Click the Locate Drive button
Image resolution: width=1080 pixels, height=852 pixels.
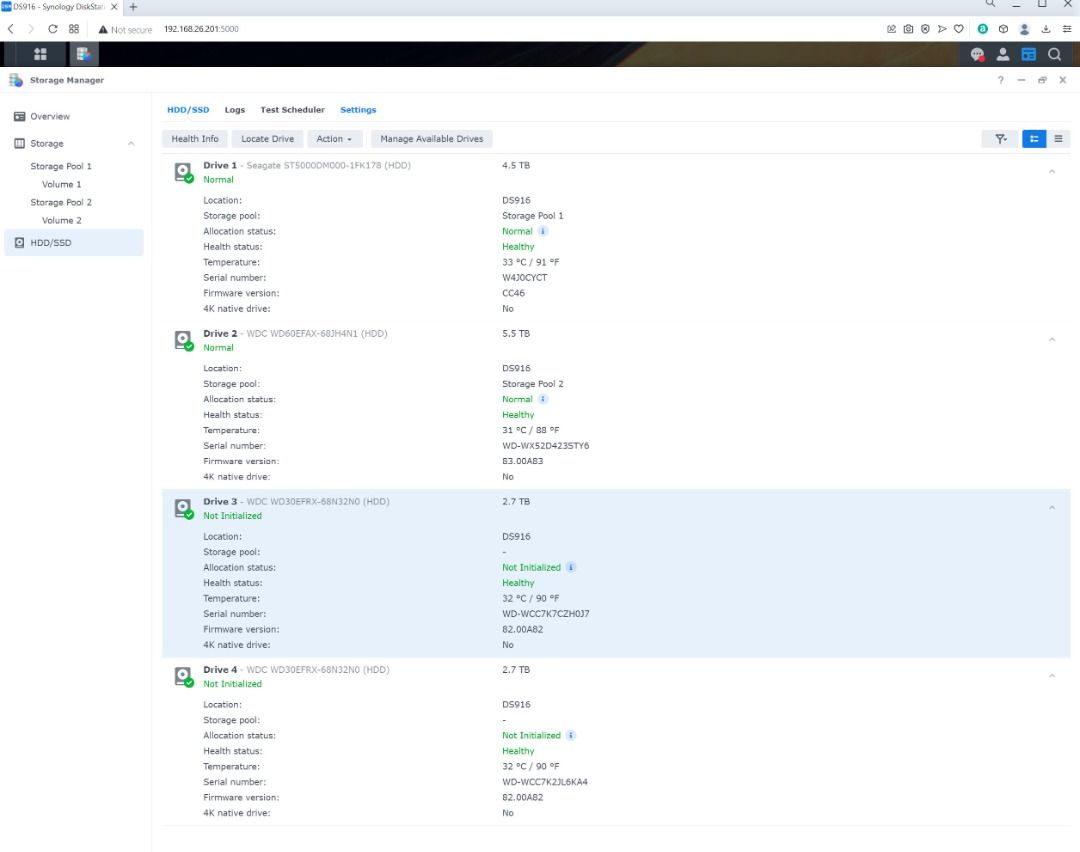267,139
